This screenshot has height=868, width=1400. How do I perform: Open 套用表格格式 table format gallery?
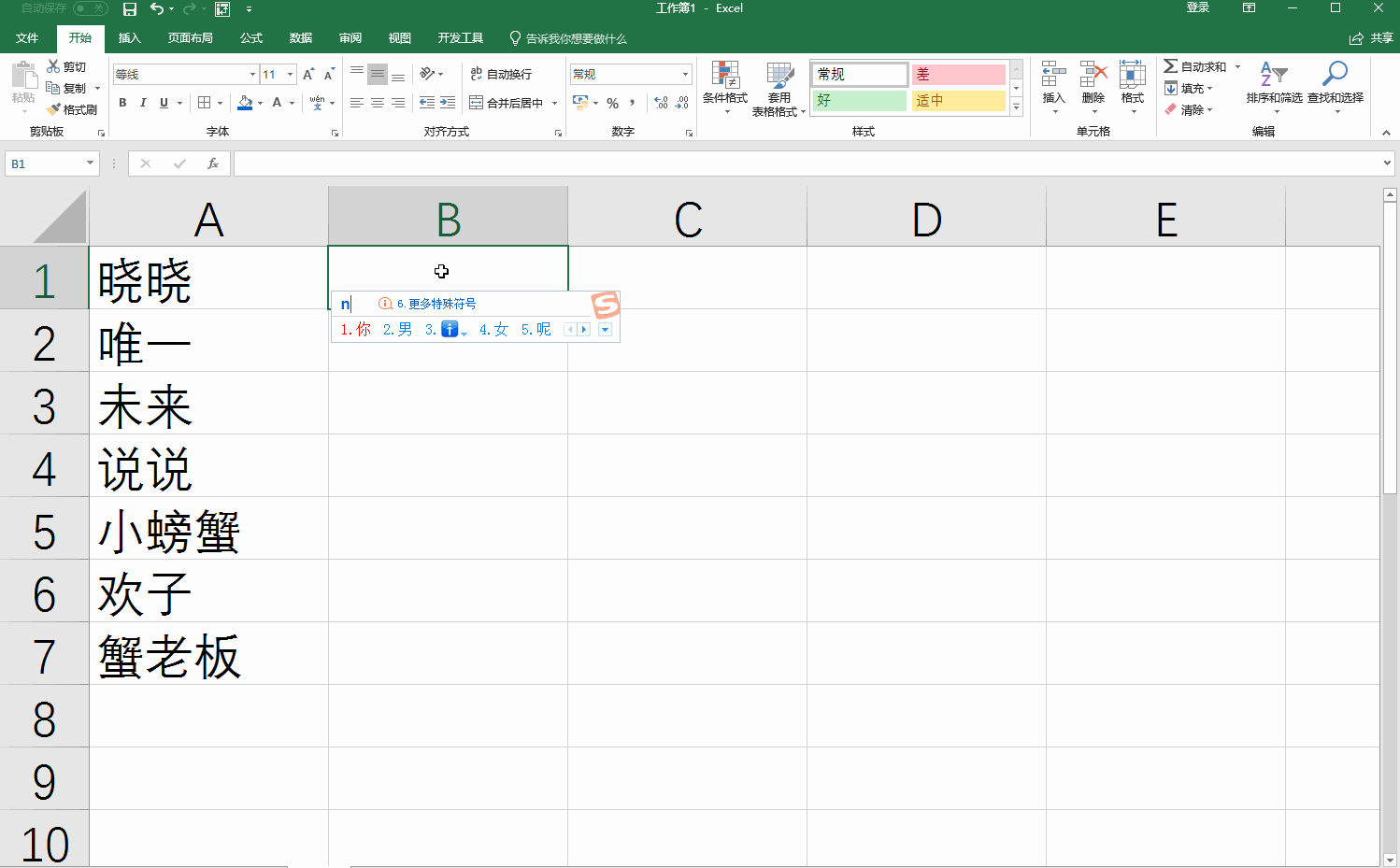point(779,89)
